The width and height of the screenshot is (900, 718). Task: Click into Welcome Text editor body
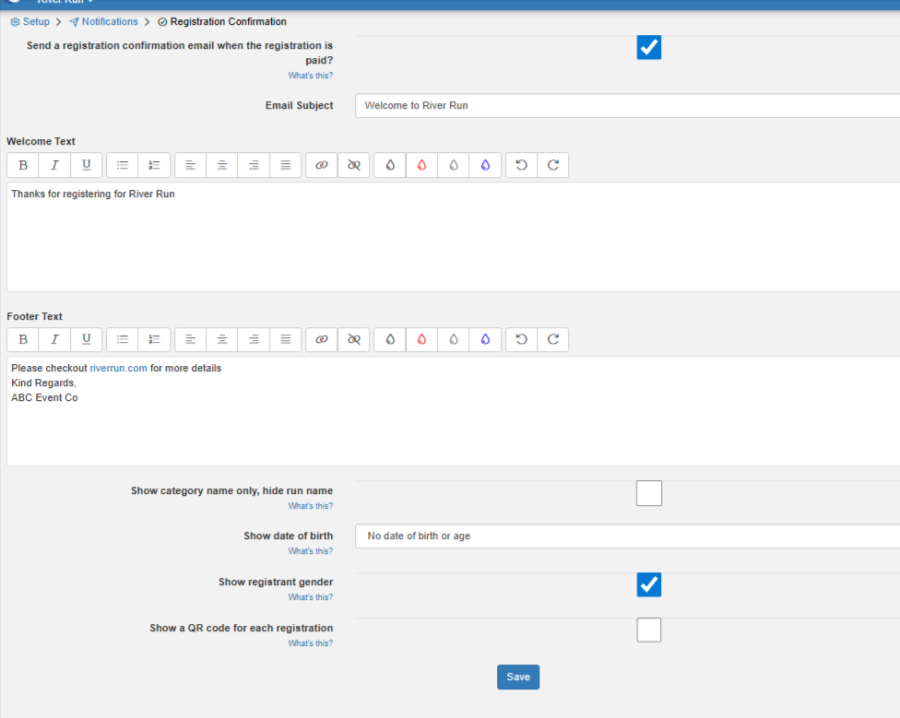click(453, 237)
